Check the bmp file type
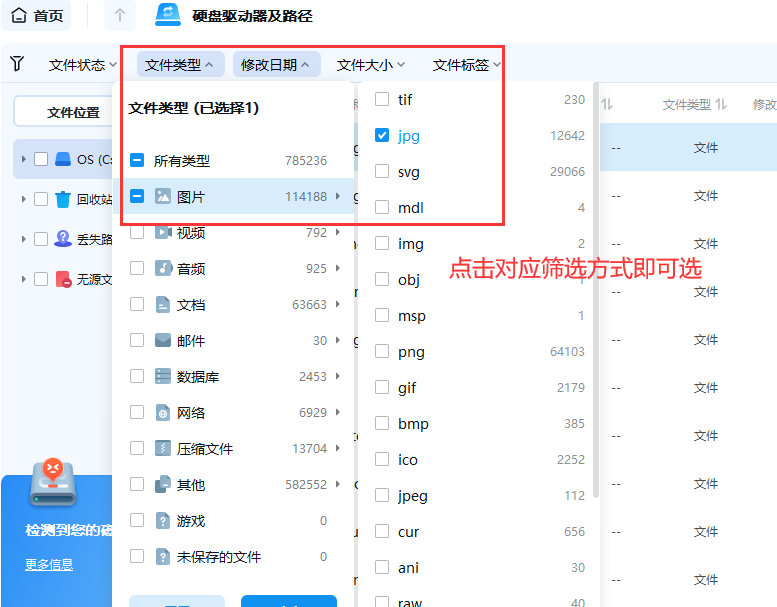 (x=382, y=423)
